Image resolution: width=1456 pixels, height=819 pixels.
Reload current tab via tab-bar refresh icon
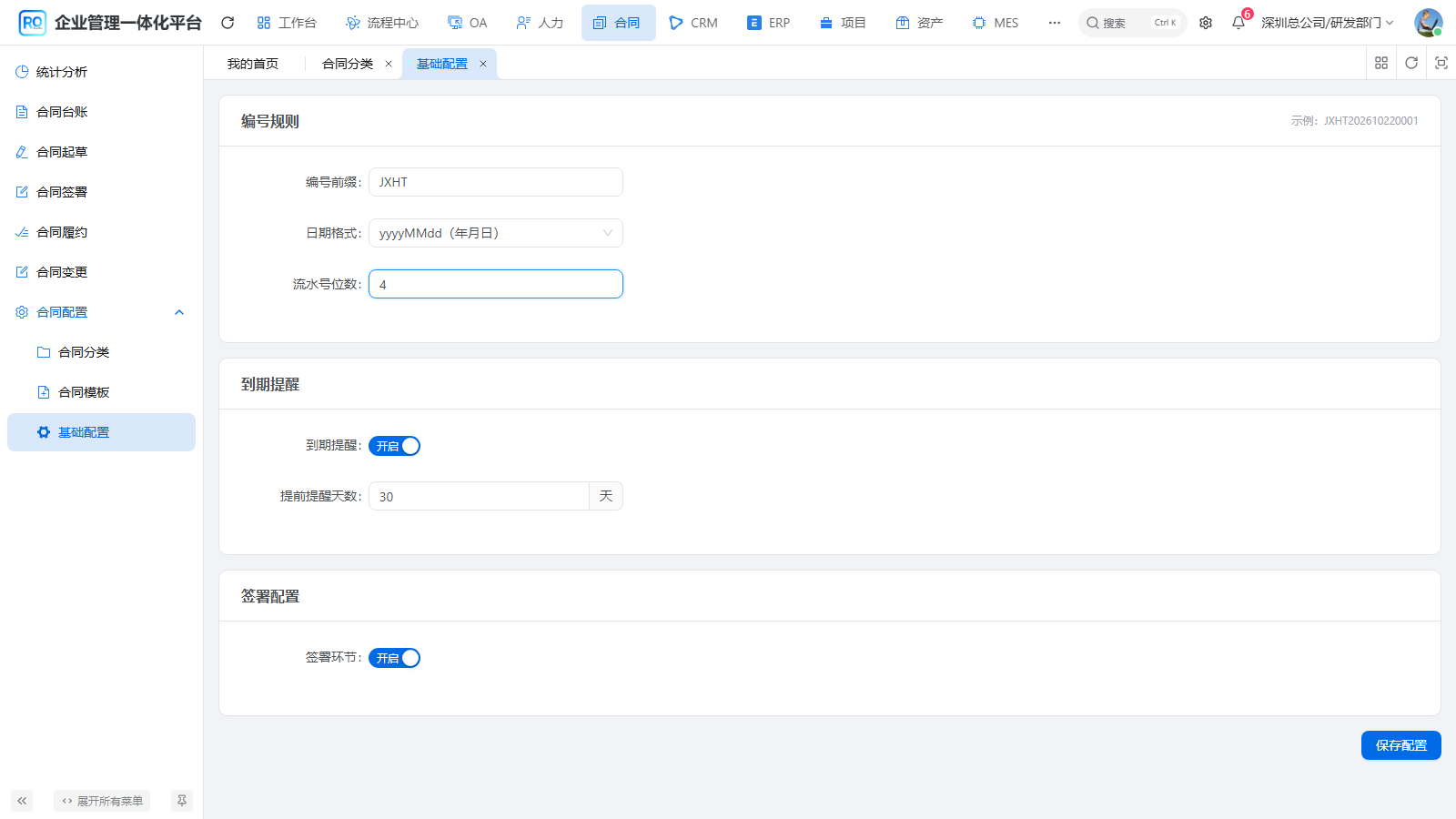pos(1411,63)
